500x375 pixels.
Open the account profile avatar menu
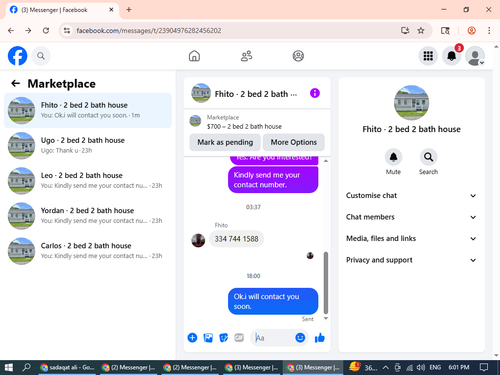(475, 56)
